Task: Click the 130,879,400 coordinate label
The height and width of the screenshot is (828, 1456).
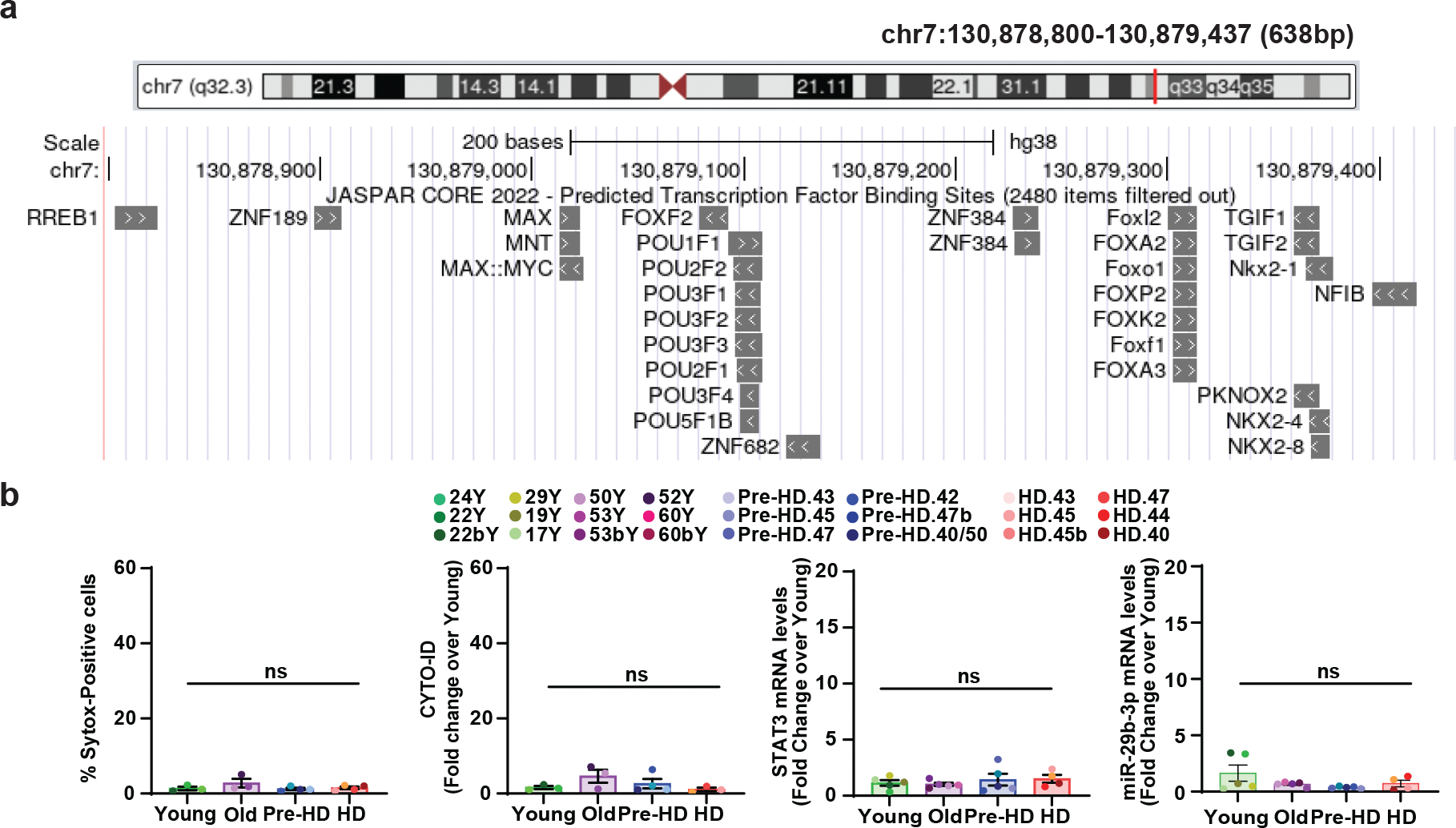Action: [1315, 171]
